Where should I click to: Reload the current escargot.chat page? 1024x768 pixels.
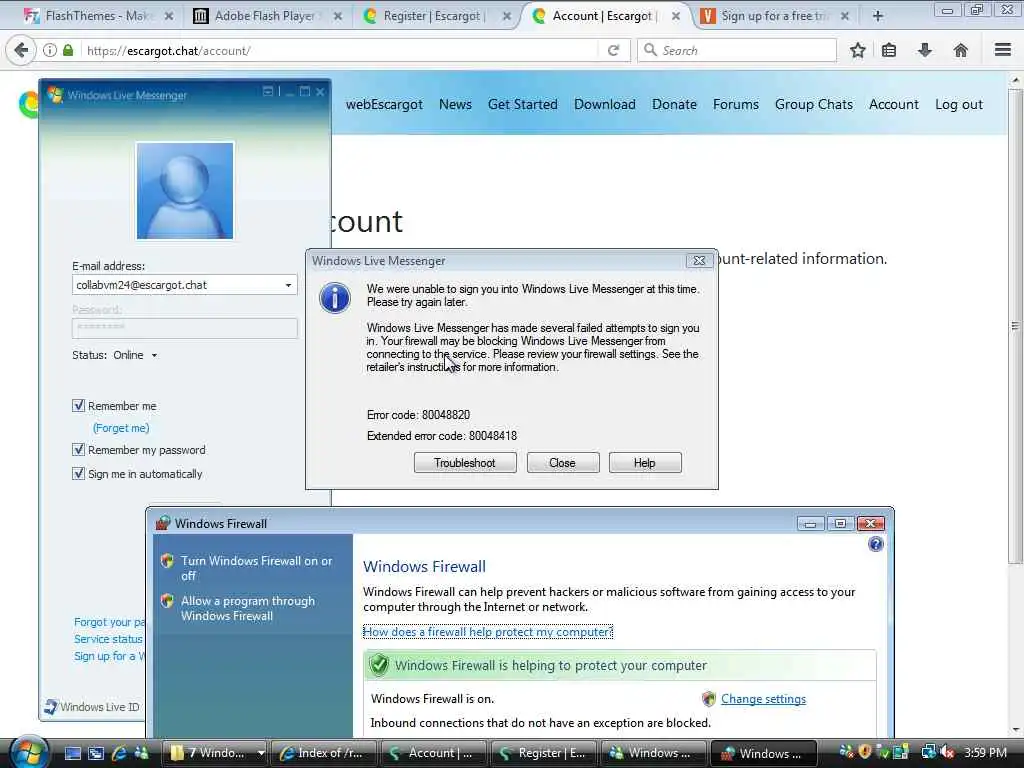613,50
